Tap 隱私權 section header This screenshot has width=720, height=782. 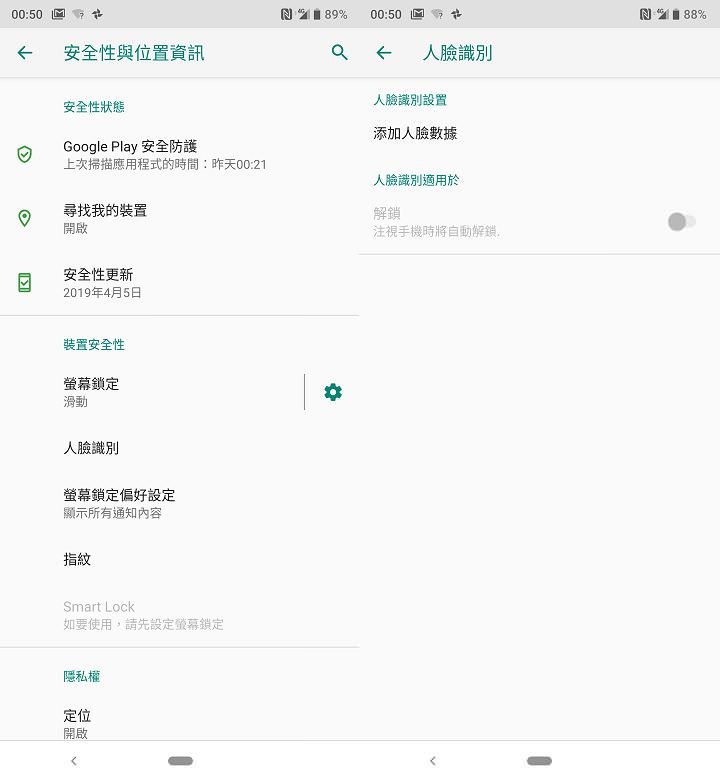pos(82,676)
